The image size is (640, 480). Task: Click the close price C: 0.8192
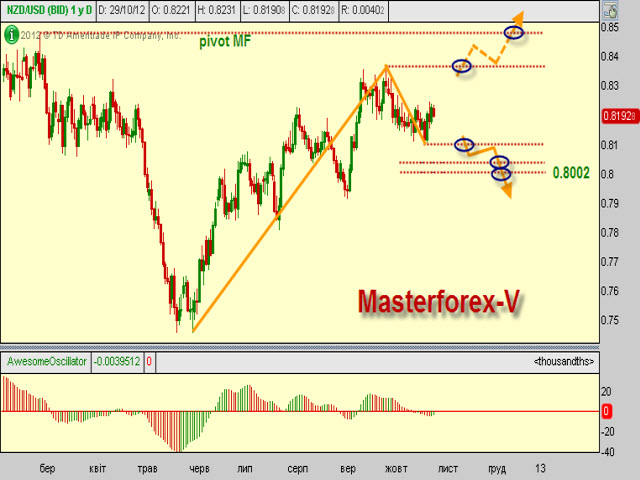[x=314, y=10]
